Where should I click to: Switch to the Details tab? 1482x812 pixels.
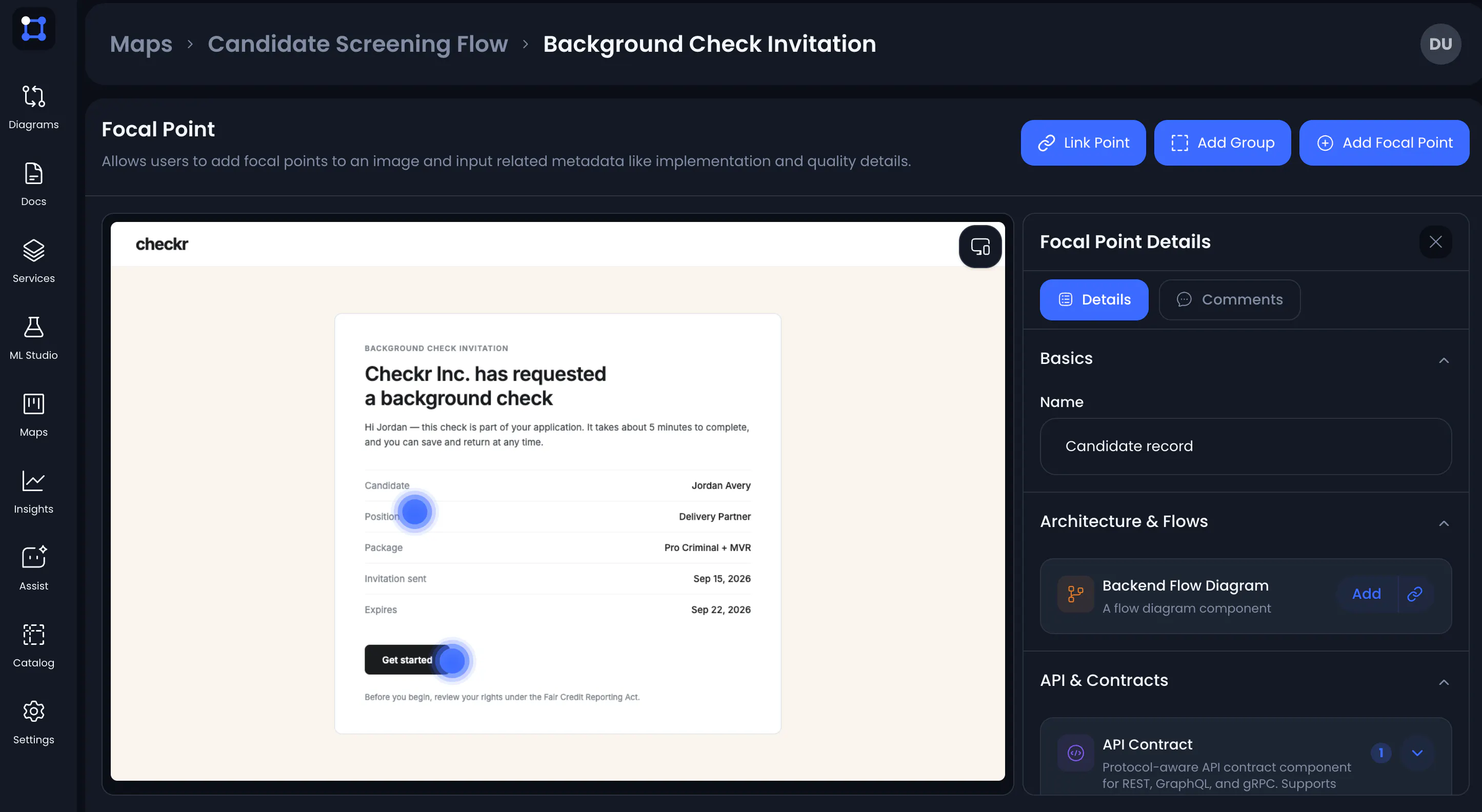click(1094, 299)
